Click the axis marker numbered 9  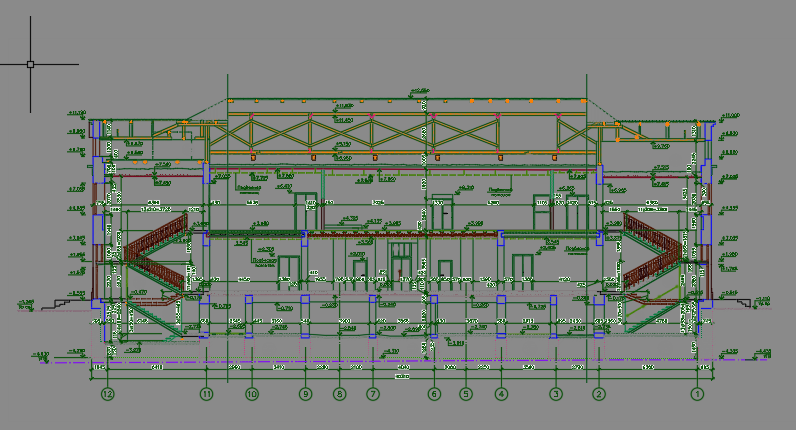(x=306, y=395)
